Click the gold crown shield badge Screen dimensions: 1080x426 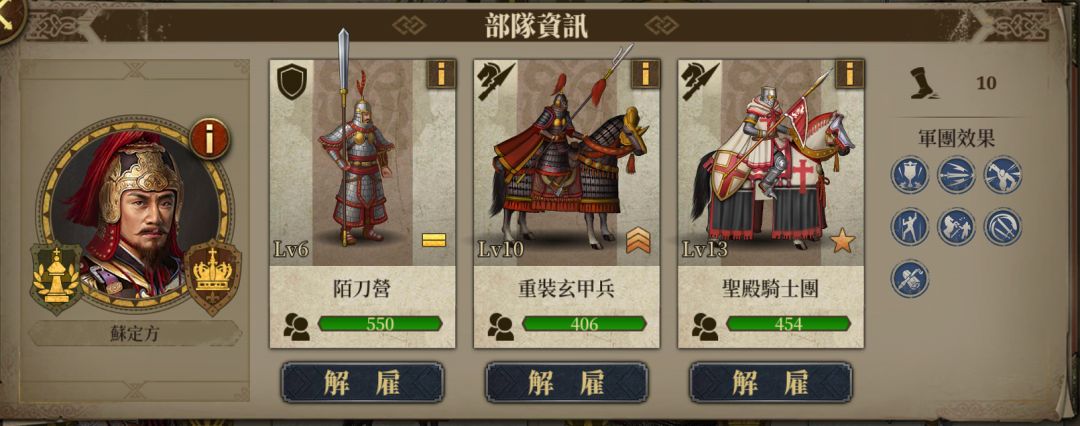coord(213,277)
